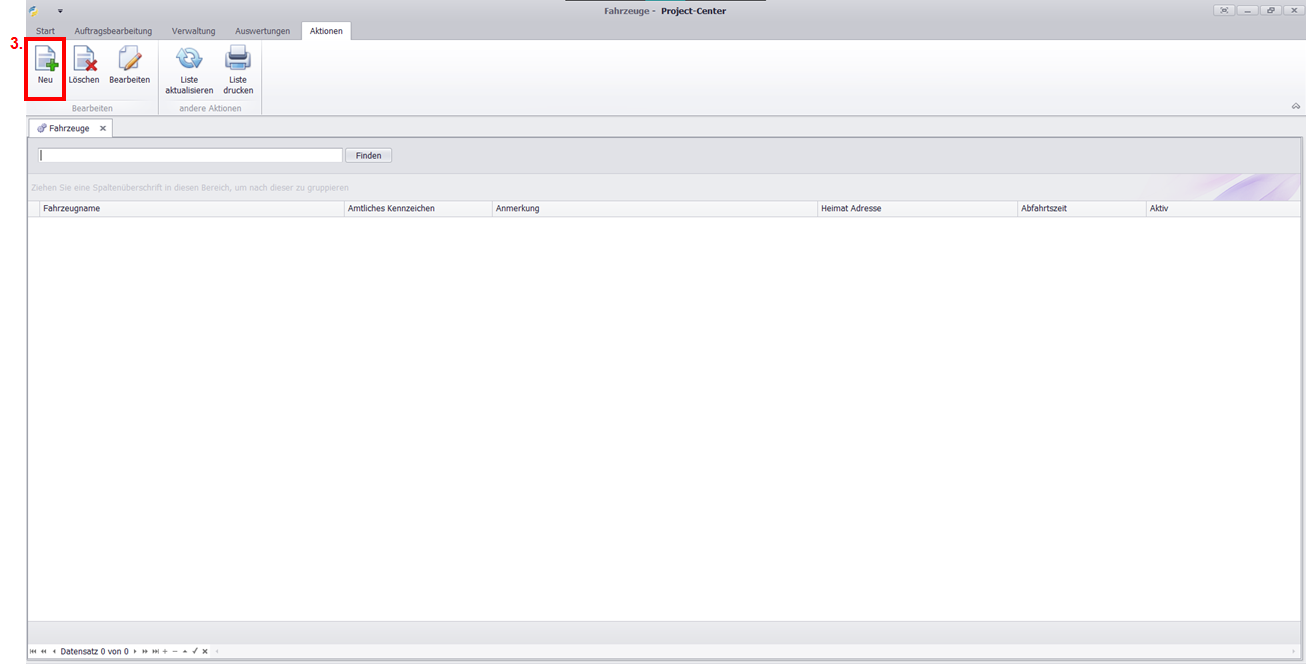
Task: Click into the search text field
Action: click(x=190, y=156)
